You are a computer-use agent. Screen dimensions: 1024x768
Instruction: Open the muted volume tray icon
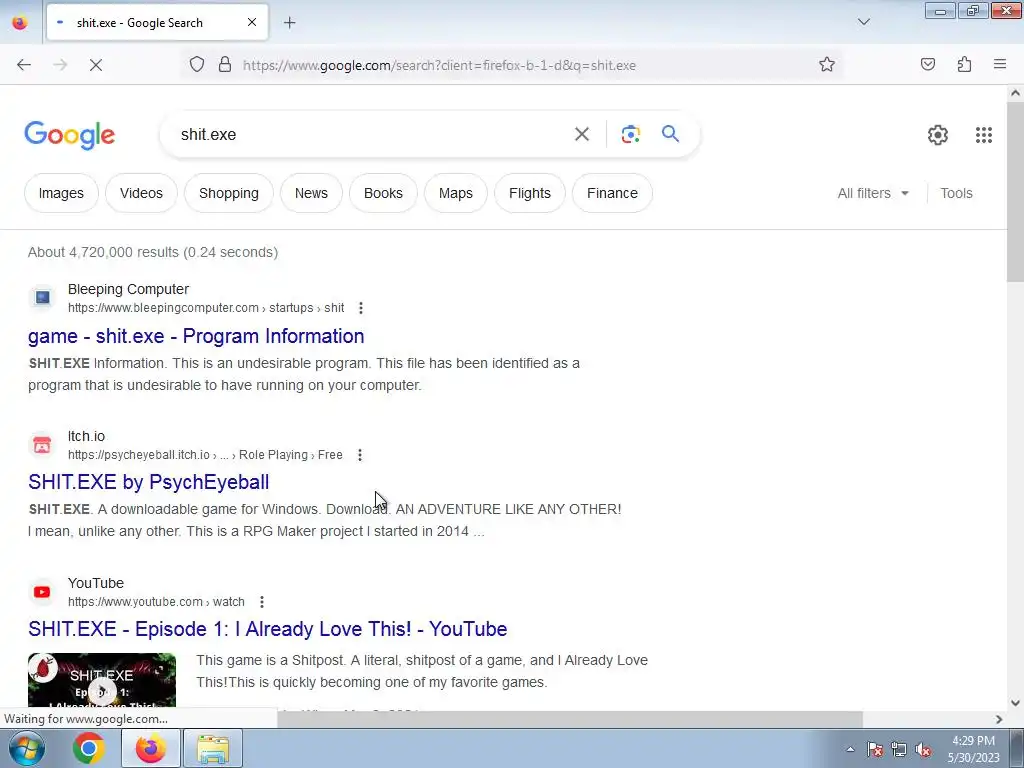[x=923, y=749]
